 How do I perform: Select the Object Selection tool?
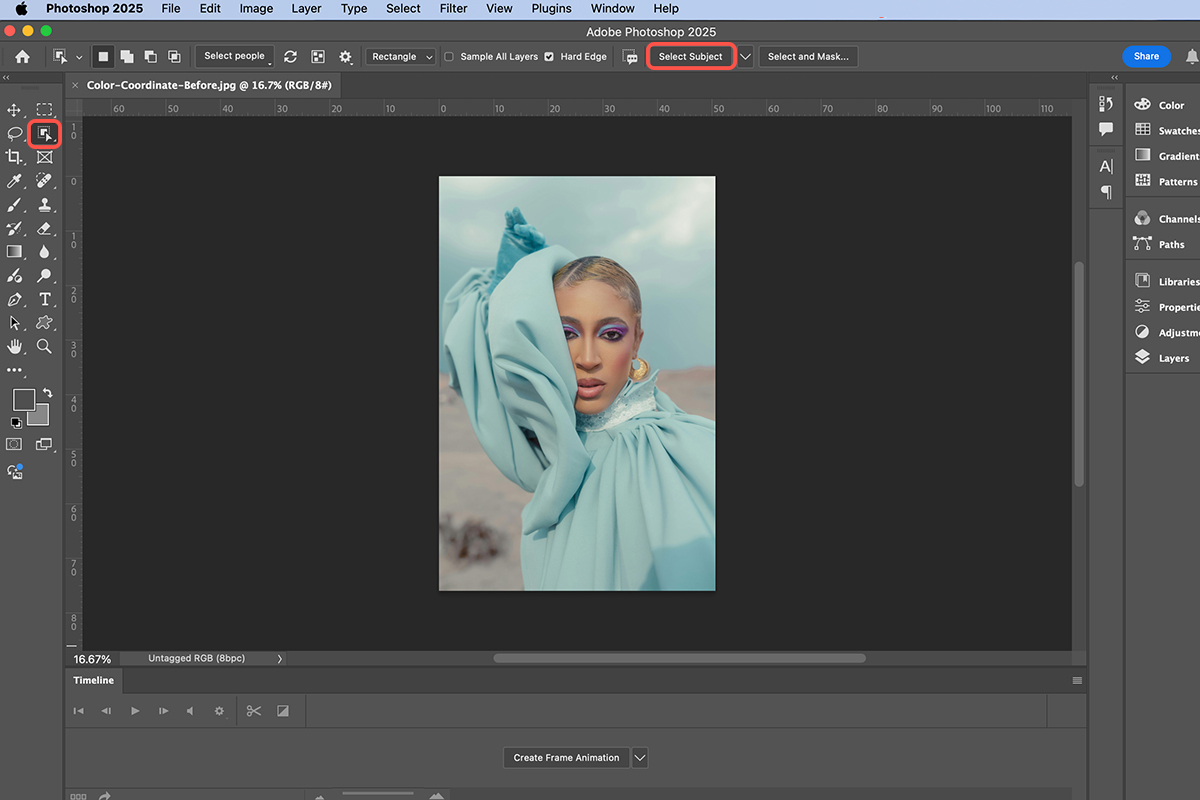tap(44, 133)
